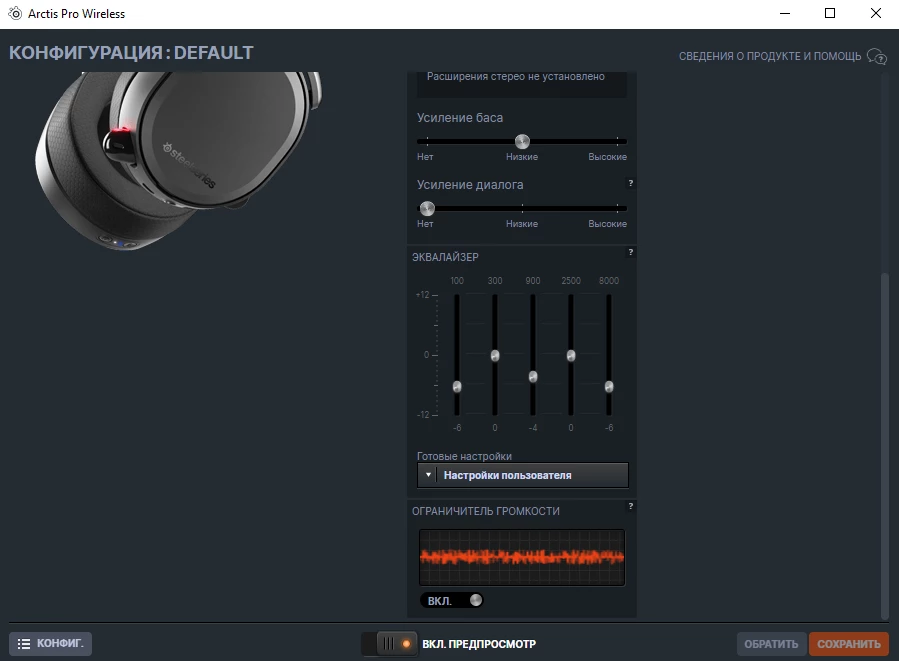
Task: Click the 100 Hz equalizer slider handle
Action: [457, 387]
